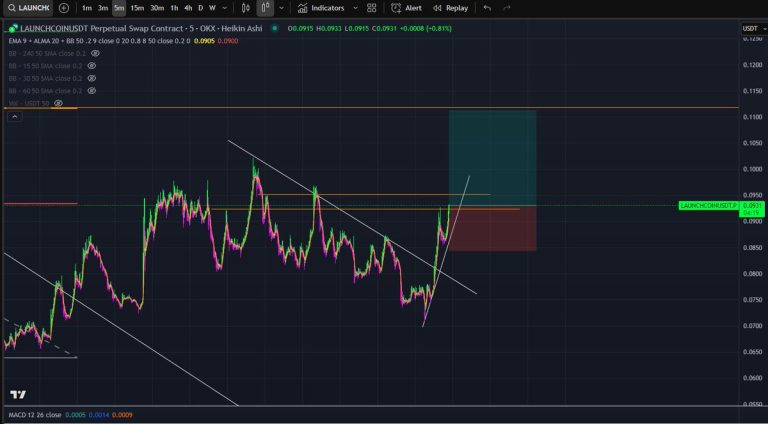Open the indicator templates grid icon

(x=372, y=8)
